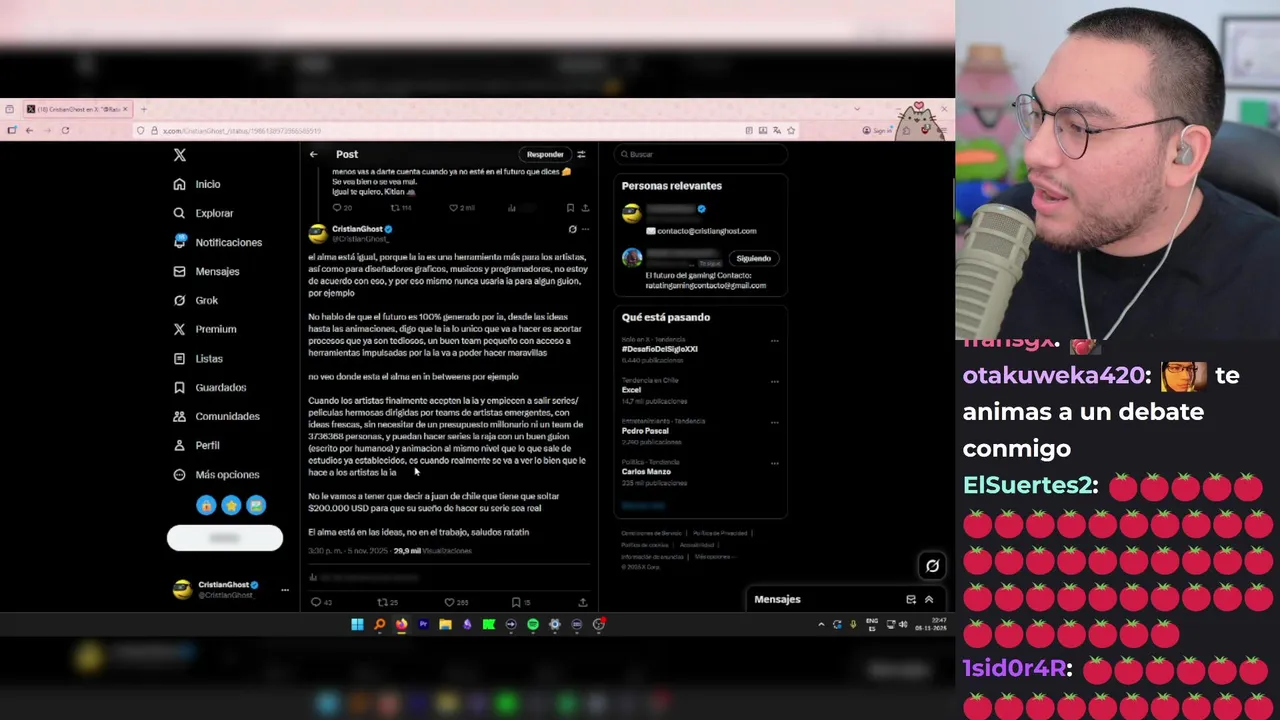The width and height of the screenshot is (1280, 720).
Task: Open account switcher dots beside CristianGhost at bottom
Action: click(285, 590)
